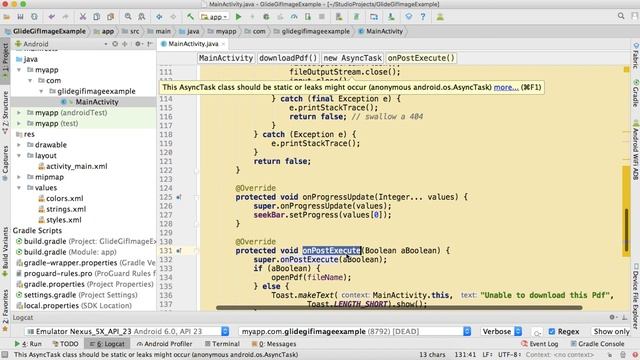Screen dimensions: 640x360
Task: Click the navigate Back arrow icon
Action: click(x=159, y=17)
